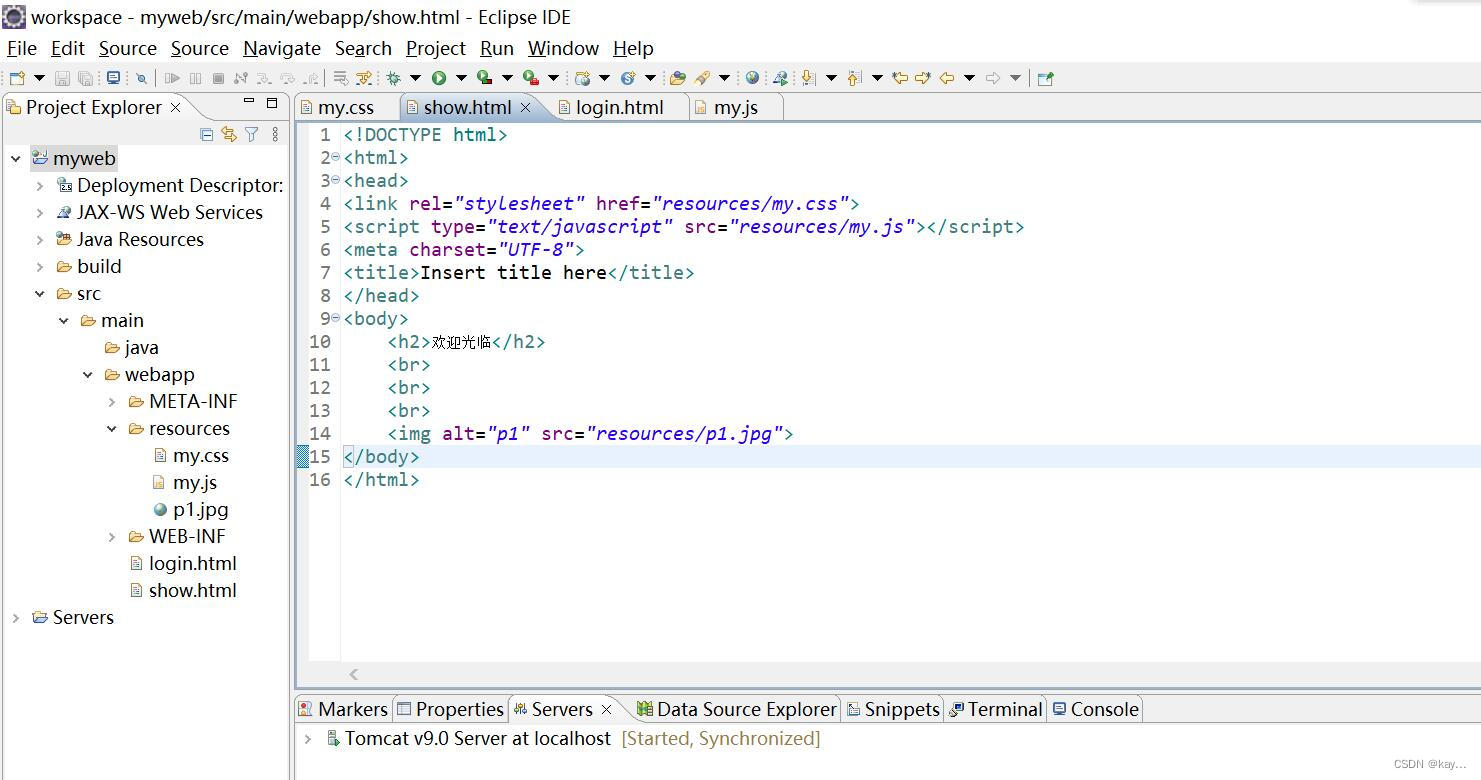This screenshot has height=780, width=1481.
Task: Click the Drop to Frame icon
Action: [x=341, y=78]
